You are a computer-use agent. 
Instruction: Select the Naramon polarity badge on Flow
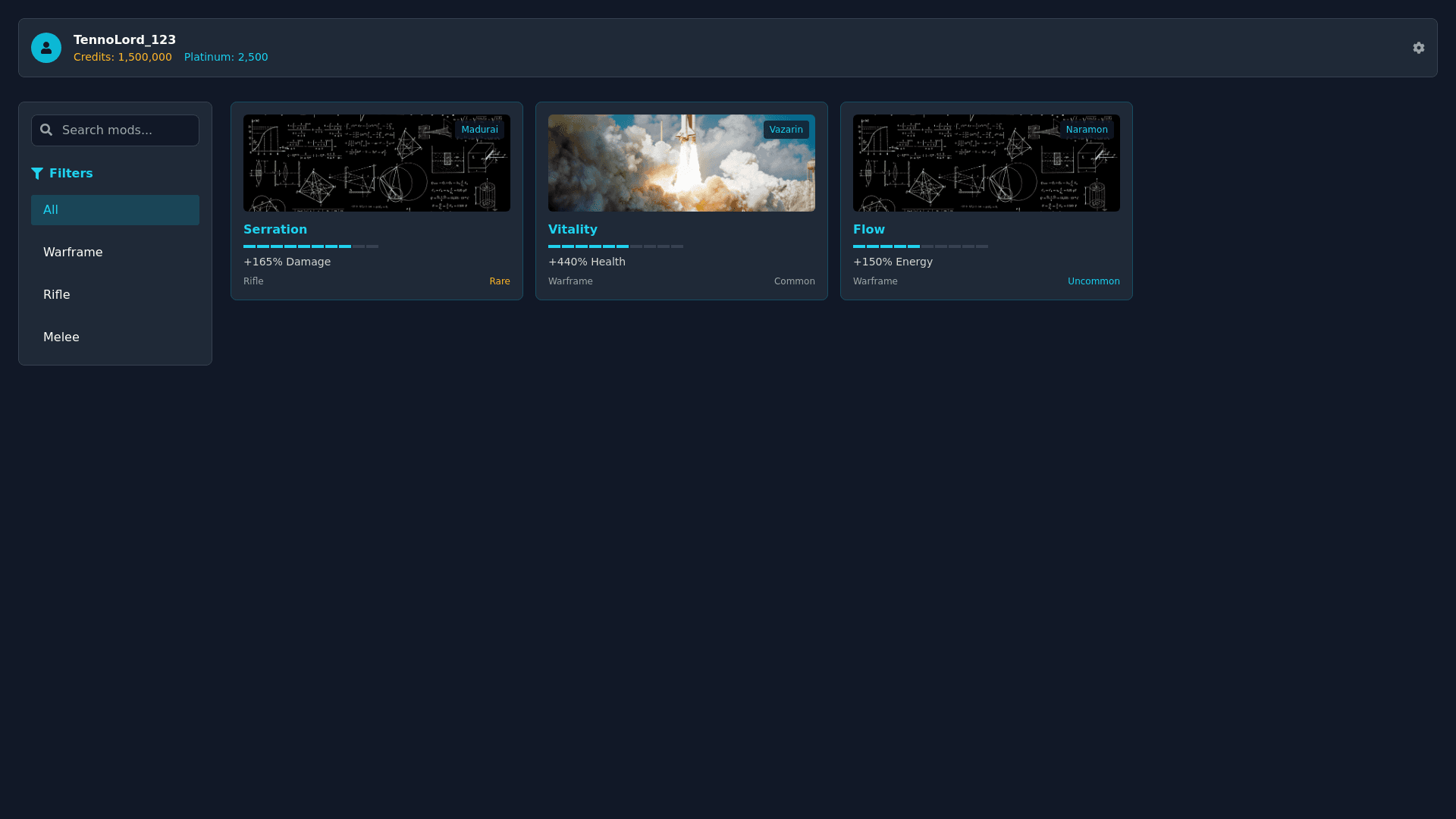(1087, 129)
